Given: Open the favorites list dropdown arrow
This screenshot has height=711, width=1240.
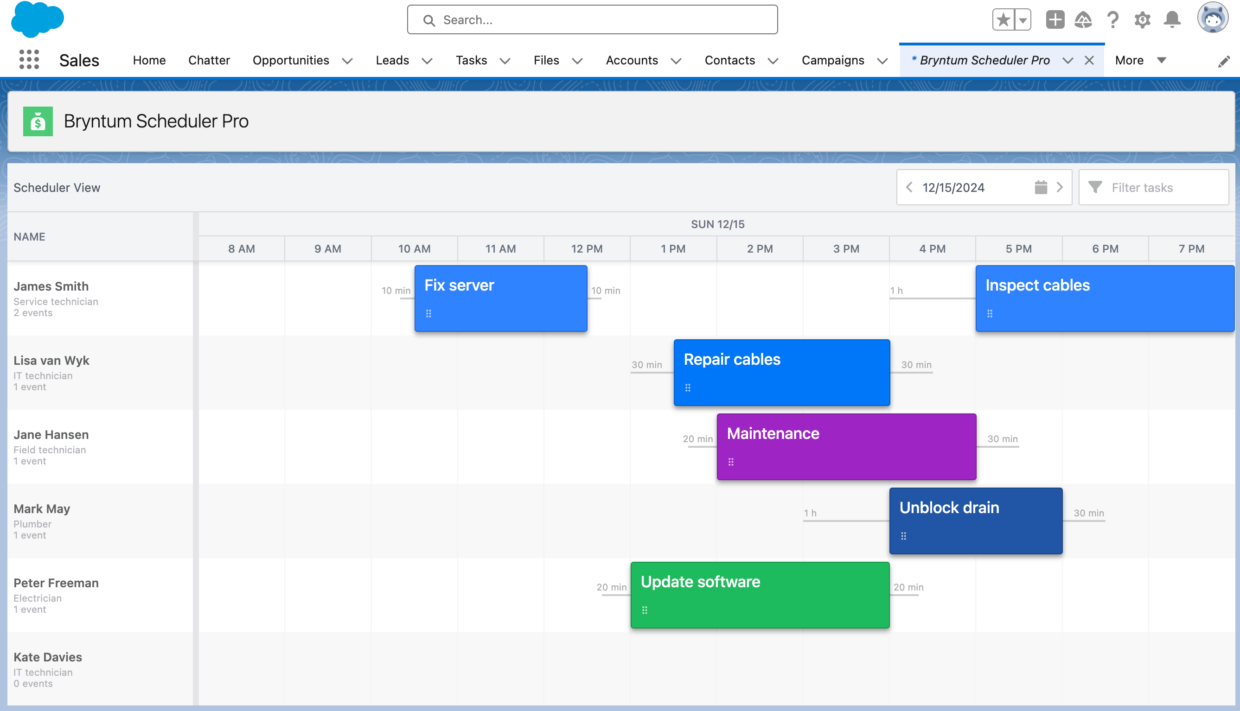Looking at the screenshot, I should [1021, 18].
